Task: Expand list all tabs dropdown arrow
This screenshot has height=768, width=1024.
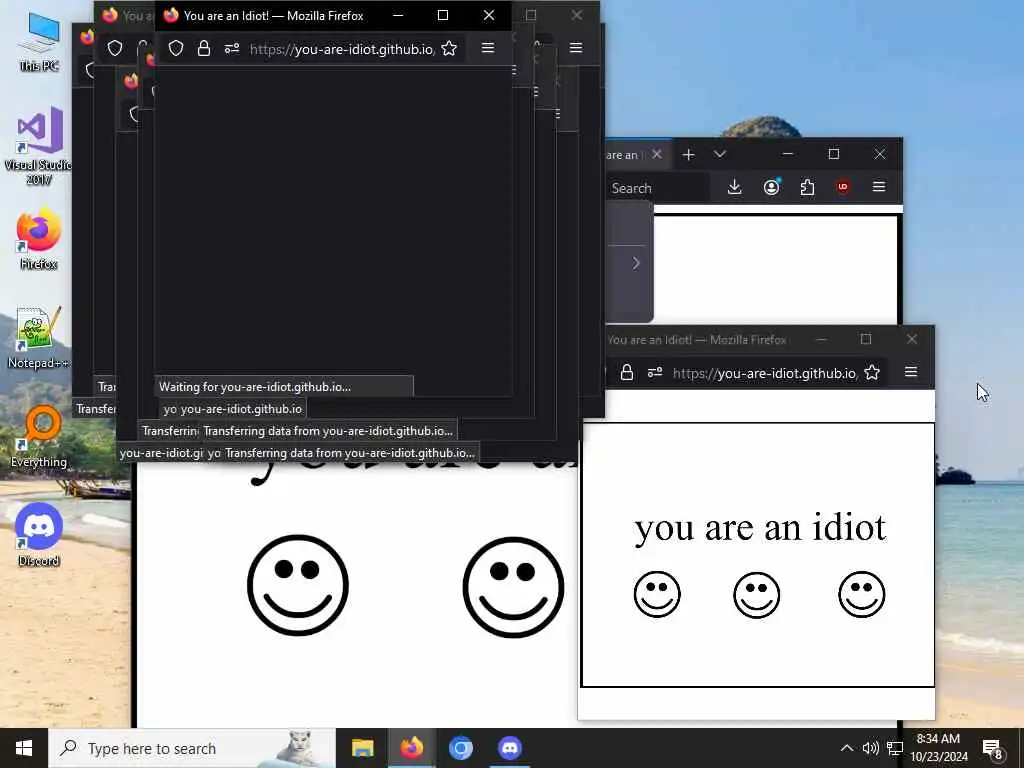Action: point(720,154)
